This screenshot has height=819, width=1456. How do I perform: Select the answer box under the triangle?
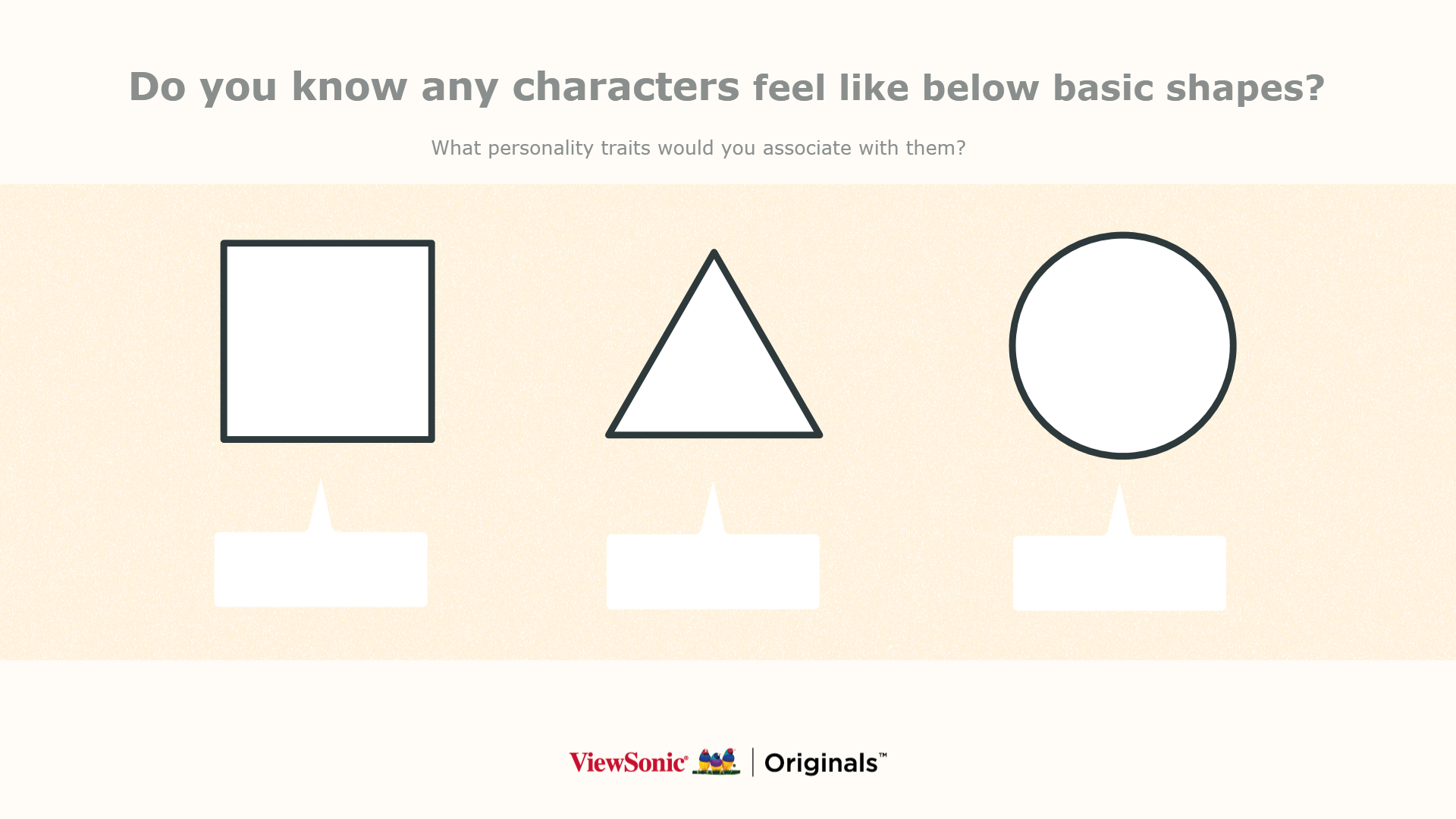[x=713, y=572]
